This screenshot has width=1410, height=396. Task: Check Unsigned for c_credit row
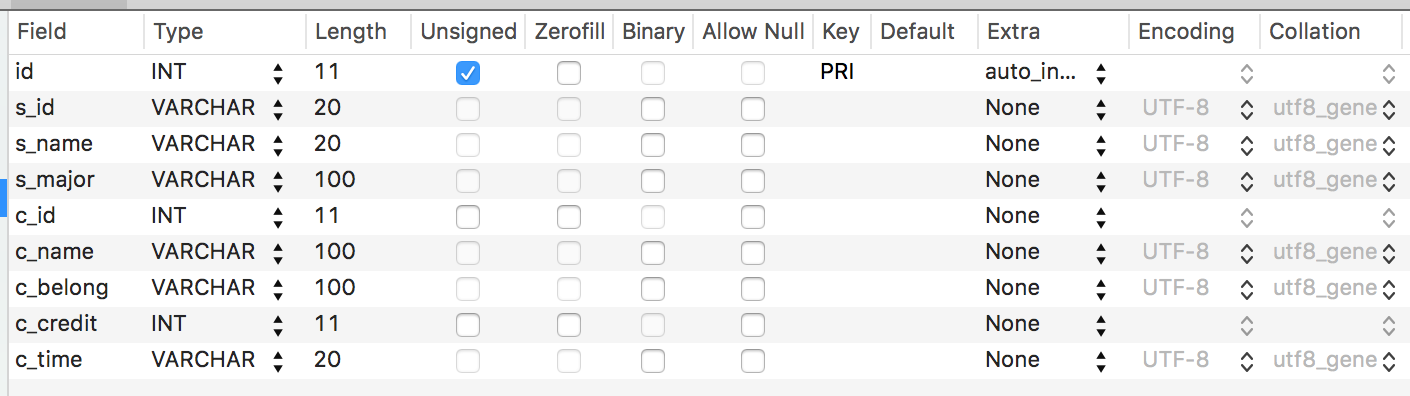pos(467,324)
